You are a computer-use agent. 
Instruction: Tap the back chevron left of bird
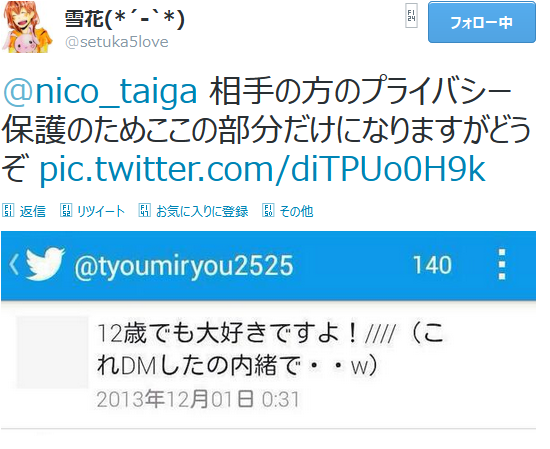pyautogui.click(x=14, y=264)
